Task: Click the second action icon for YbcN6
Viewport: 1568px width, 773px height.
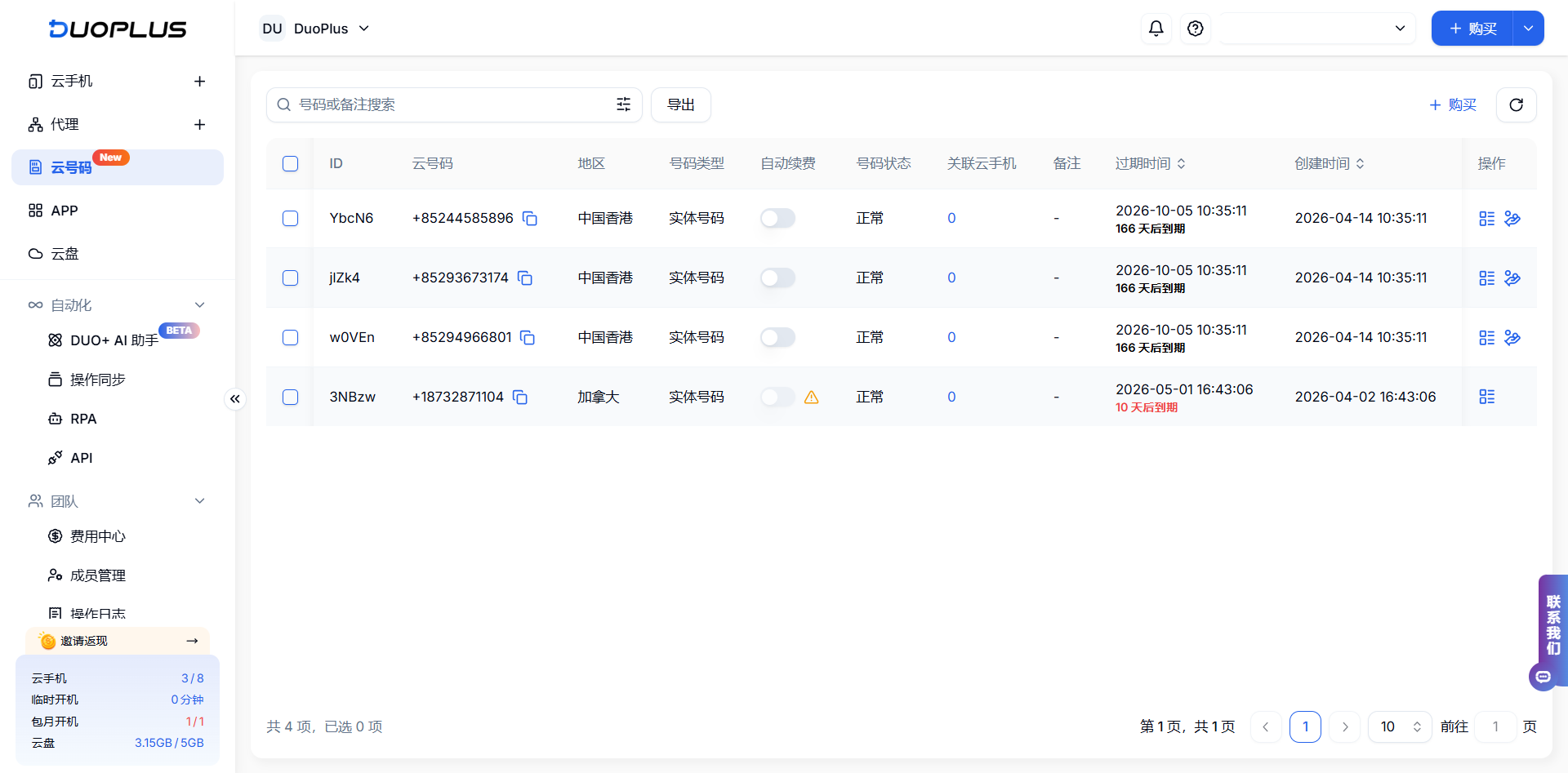Action: (x=1512, y=218)
